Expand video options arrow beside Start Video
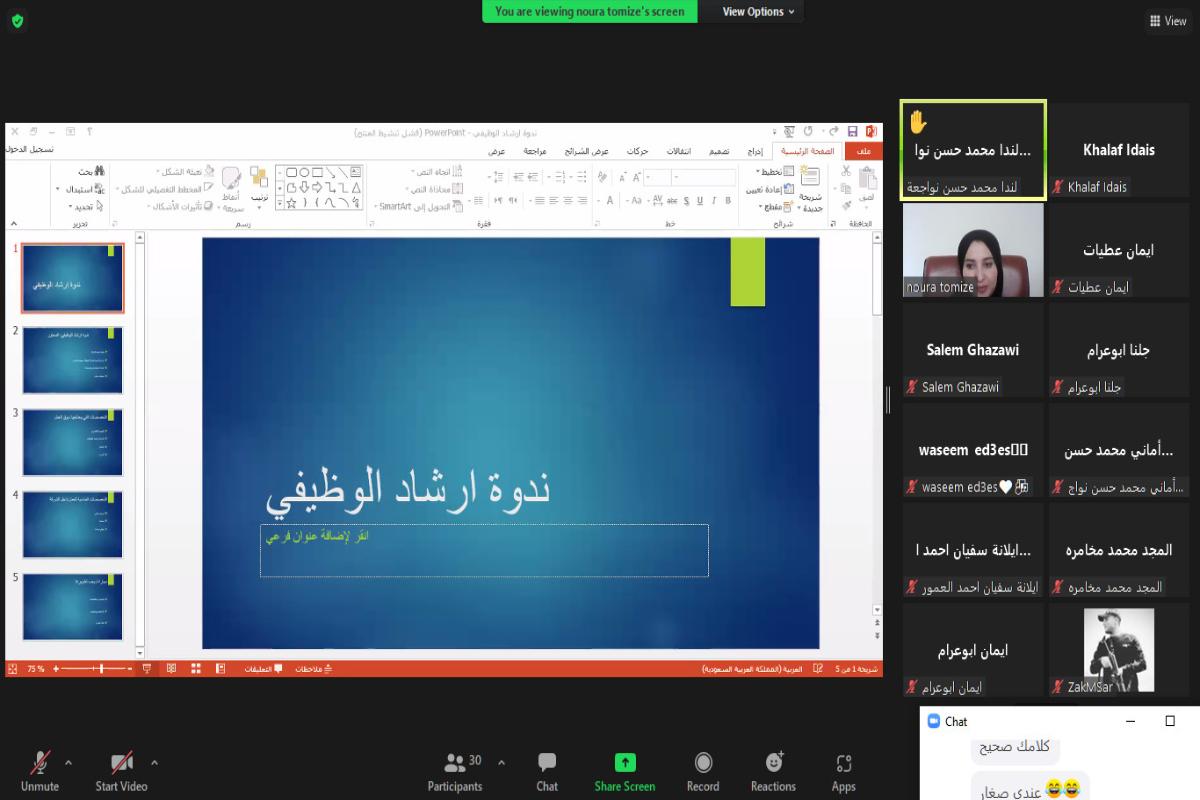This screenshot has width=1200, height=800. tap(154, 762)
